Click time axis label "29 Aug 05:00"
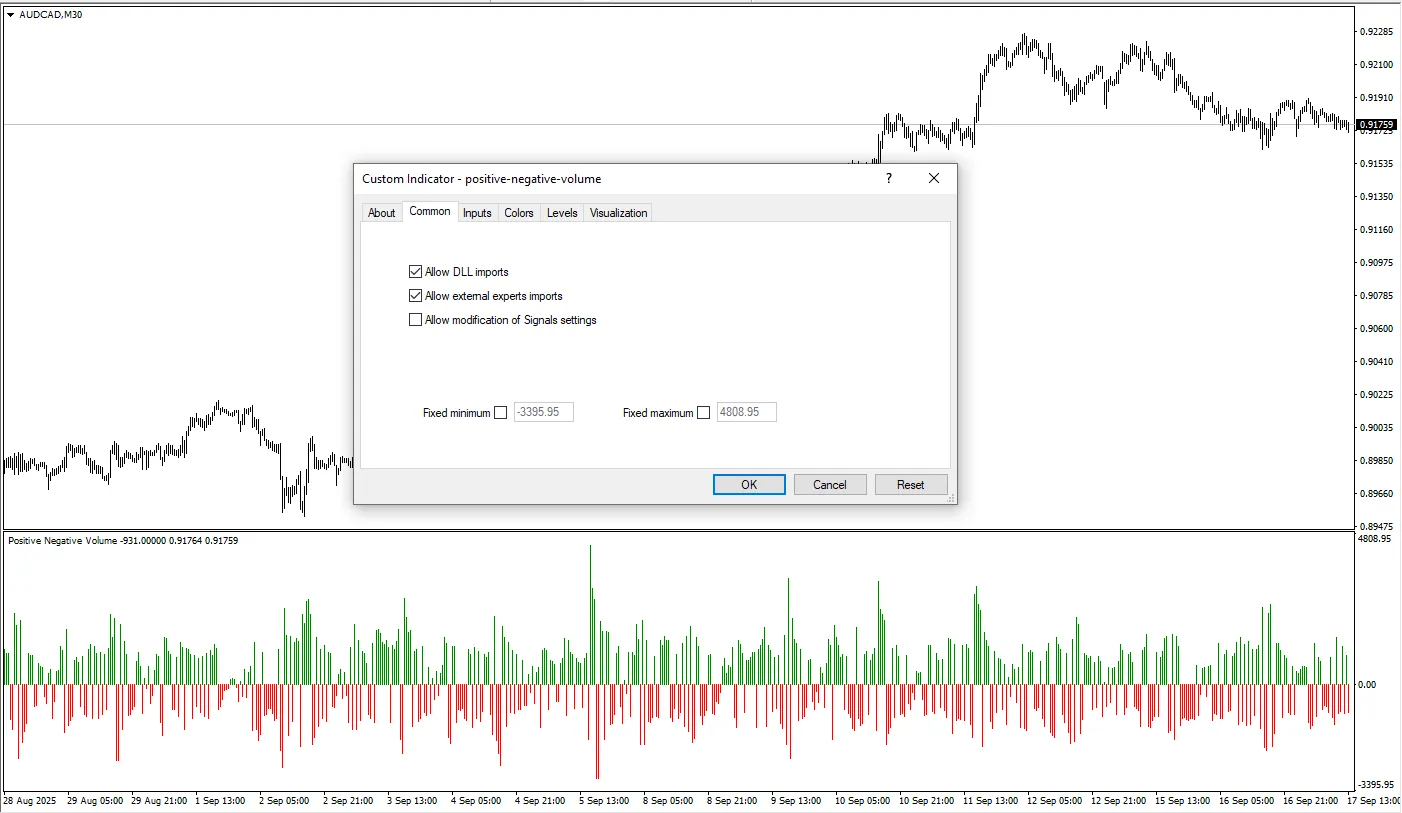Viewport: 1402px width, 813px height. (95, 802)
